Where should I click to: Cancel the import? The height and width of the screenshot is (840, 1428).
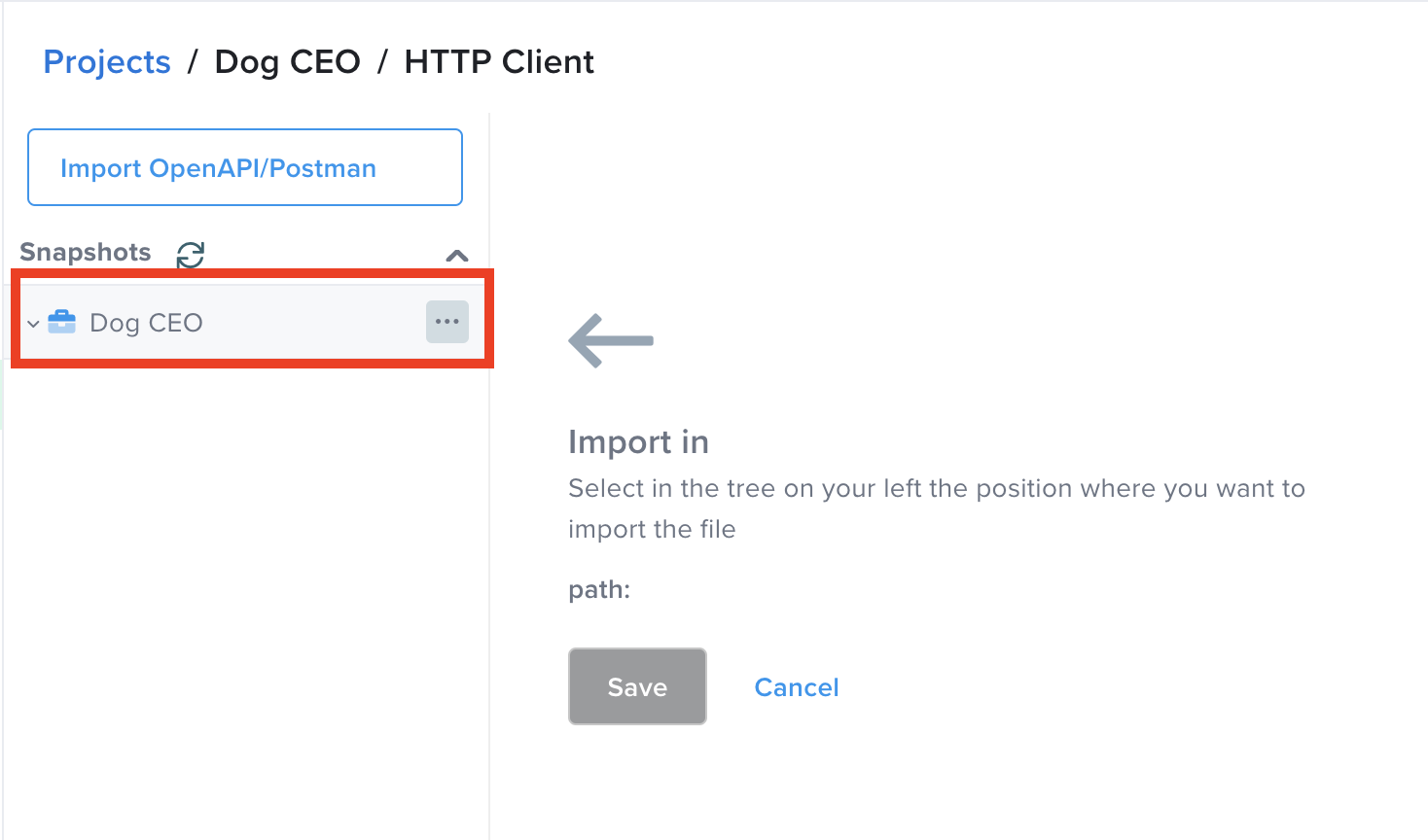(797, 687)
